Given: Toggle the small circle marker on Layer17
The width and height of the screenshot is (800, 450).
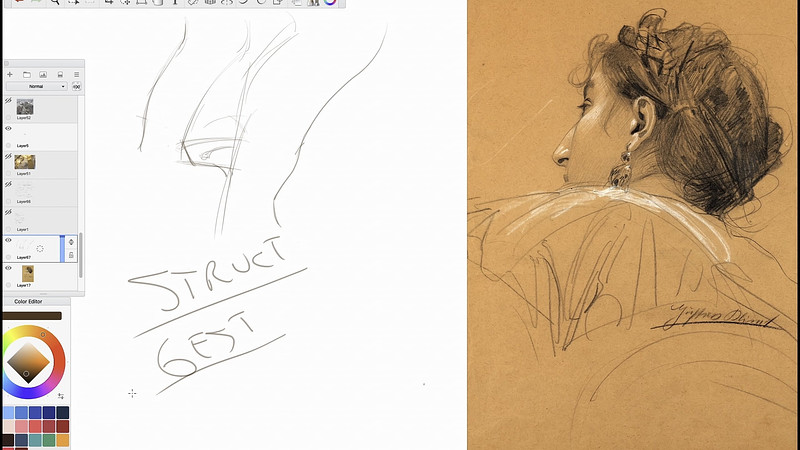Looking at the screenshot, I should [x=8, y=285].
